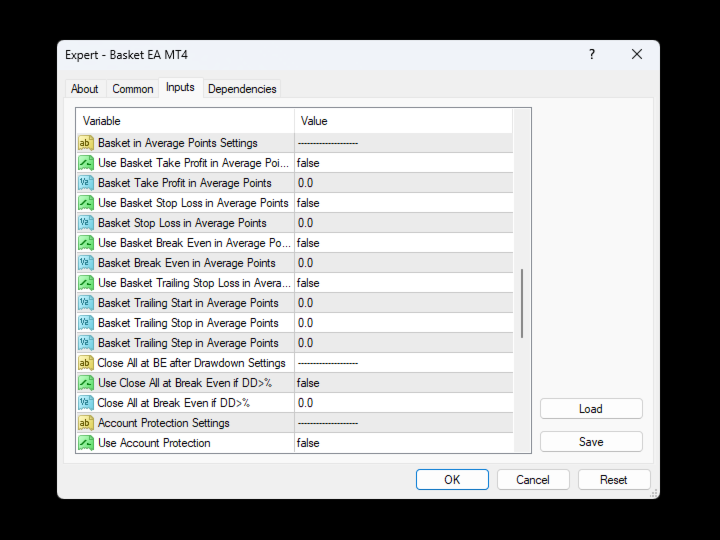Click the boolean icon for Use Account Protection

pos(86,443)
